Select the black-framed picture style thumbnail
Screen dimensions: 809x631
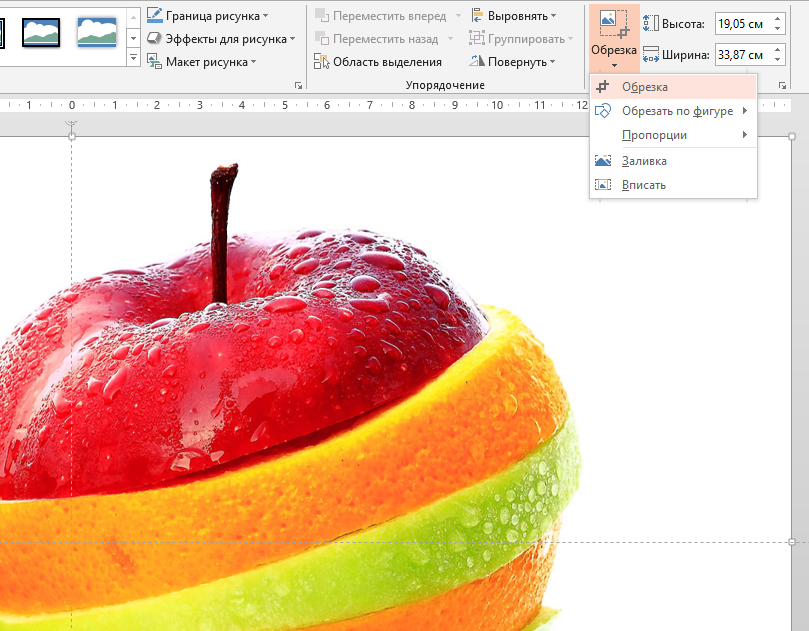point(41,32)
